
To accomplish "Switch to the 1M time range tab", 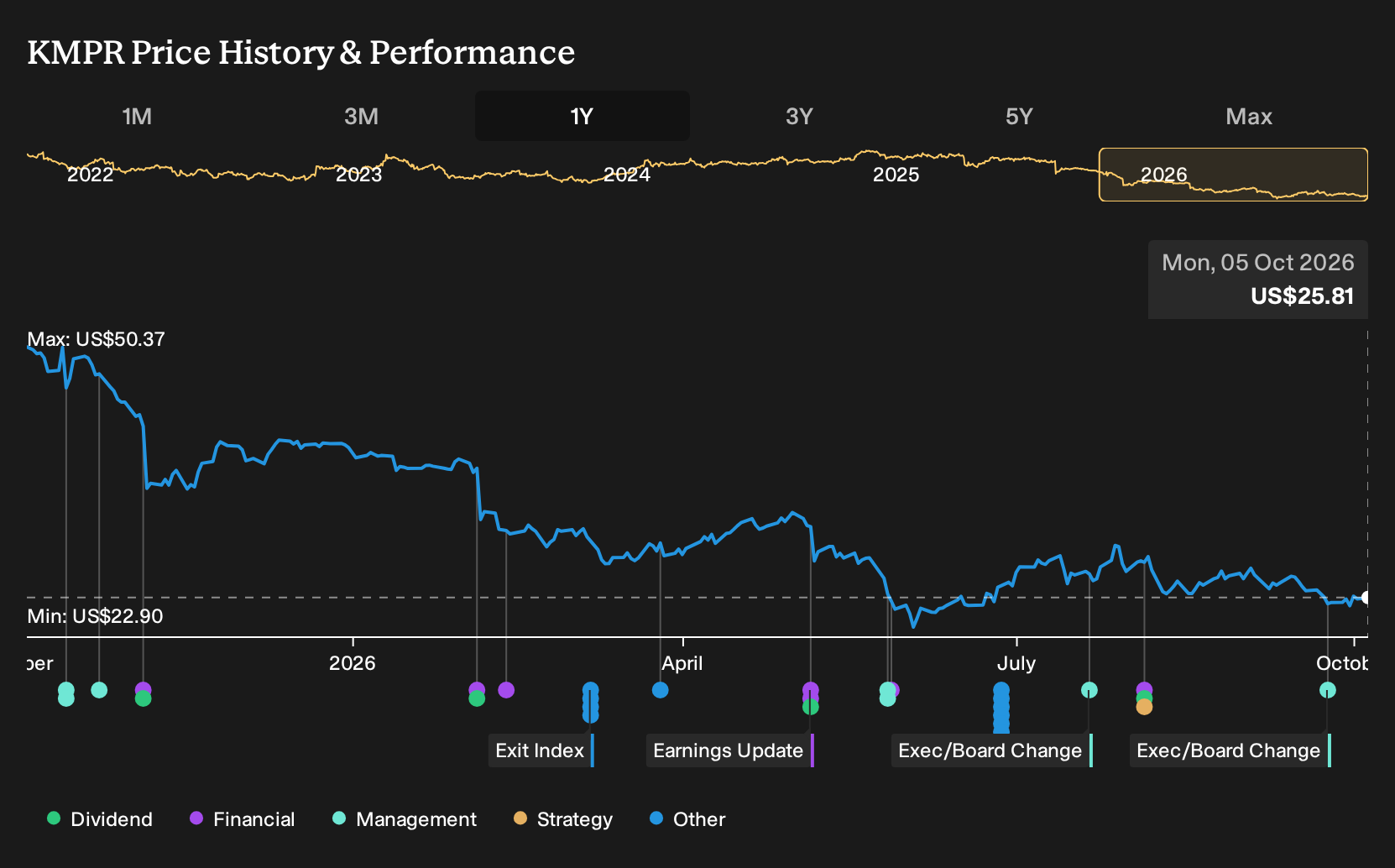I will tap(137, 116).
